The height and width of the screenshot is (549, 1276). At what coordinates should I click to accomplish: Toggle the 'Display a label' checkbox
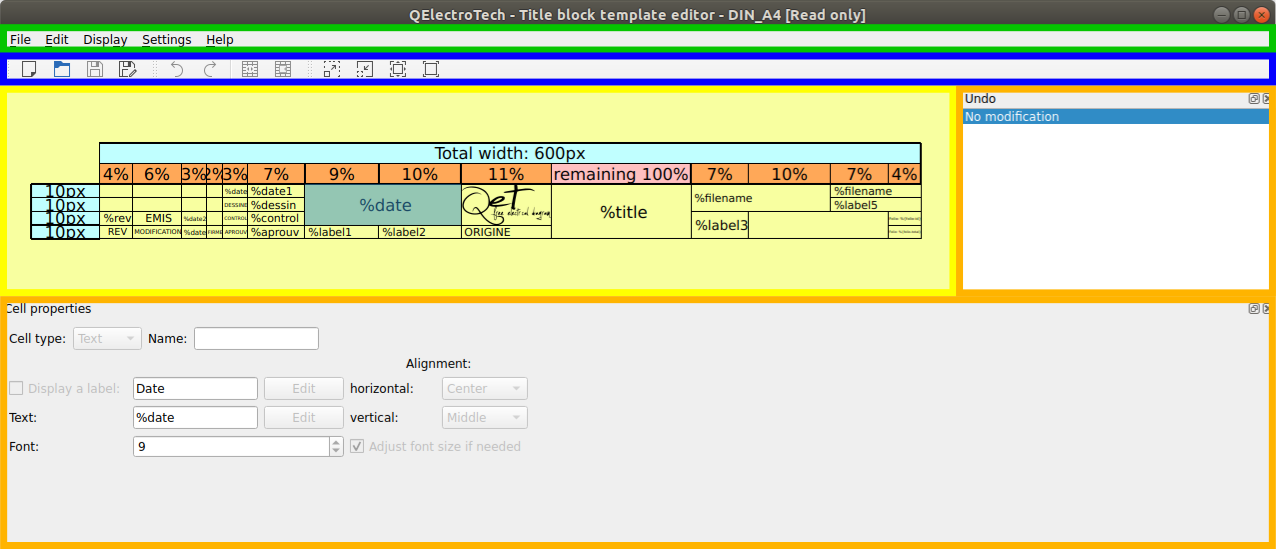(16, 389)
